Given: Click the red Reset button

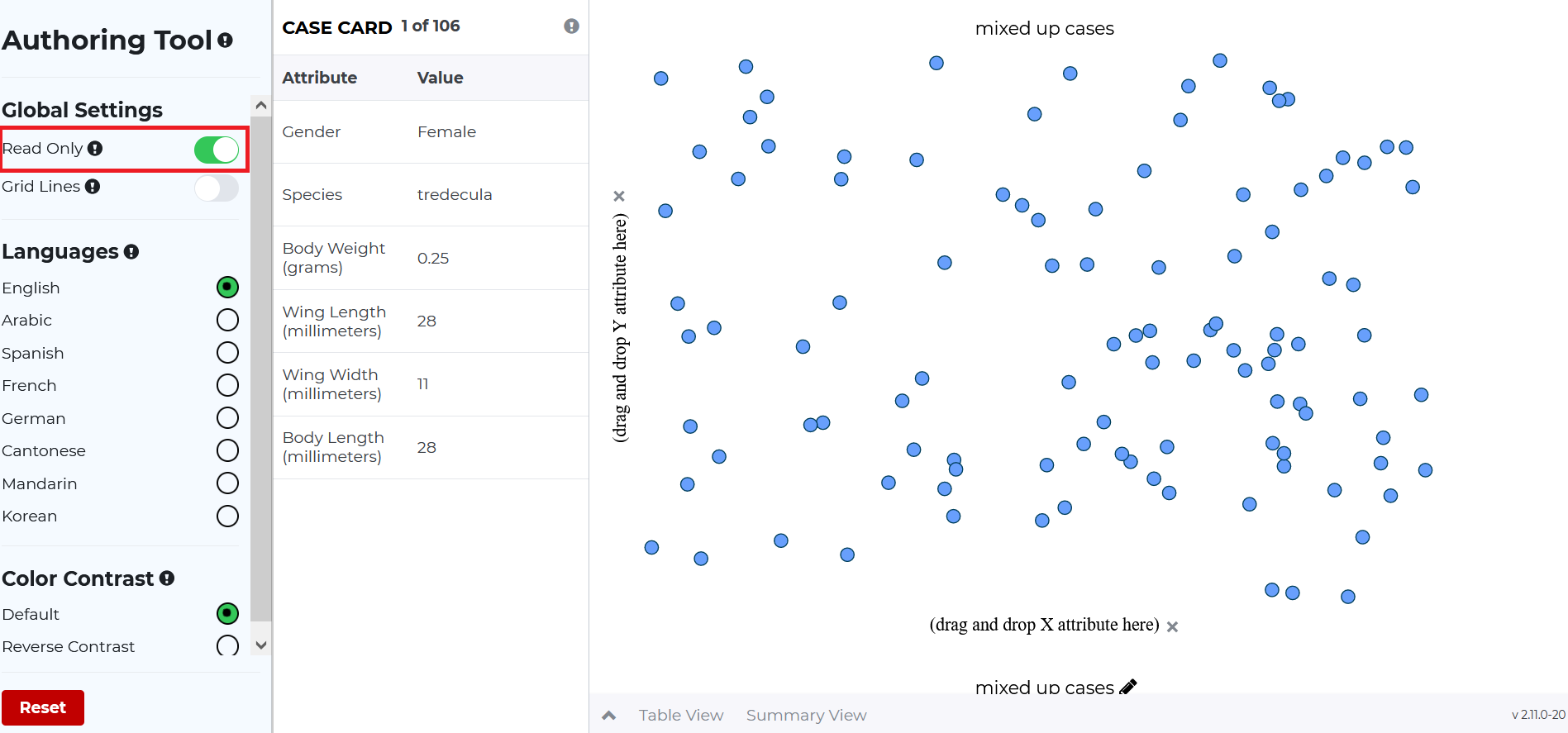Looking at the screenshot, I should click(43, 707).
